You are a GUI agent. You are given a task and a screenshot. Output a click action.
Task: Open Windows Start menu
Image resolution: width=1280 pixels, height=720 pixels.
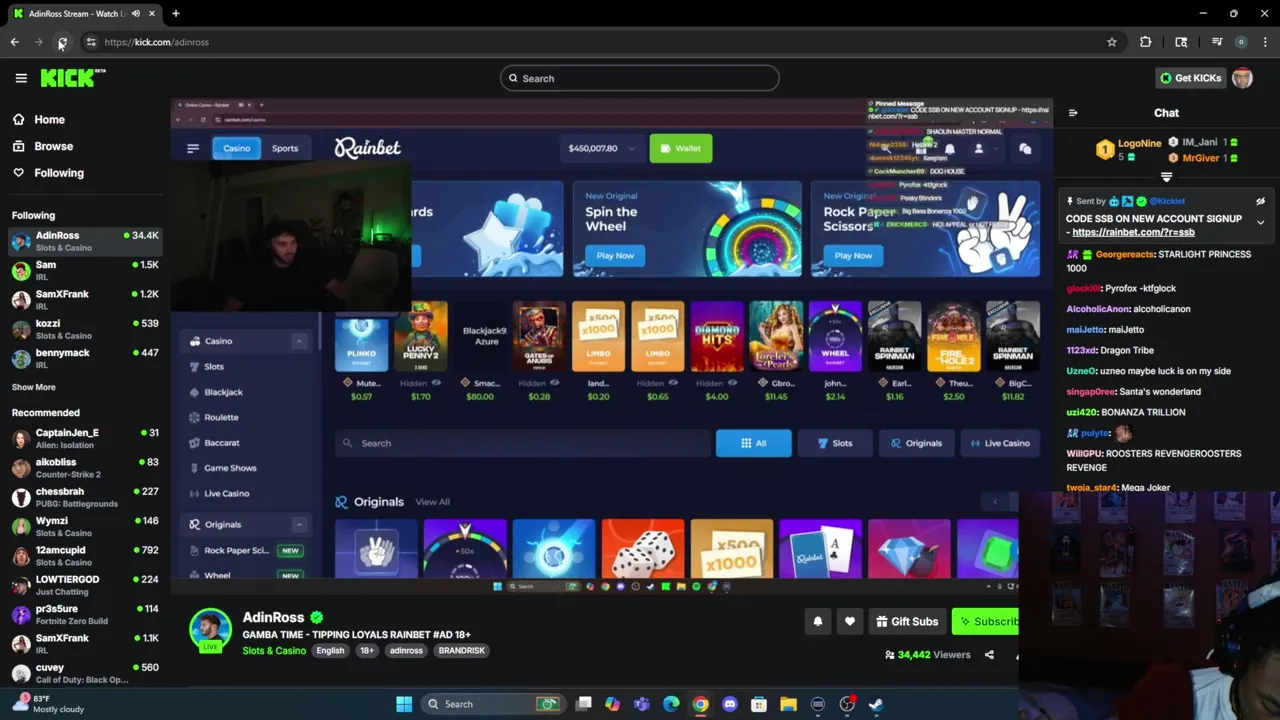(404, 704)
